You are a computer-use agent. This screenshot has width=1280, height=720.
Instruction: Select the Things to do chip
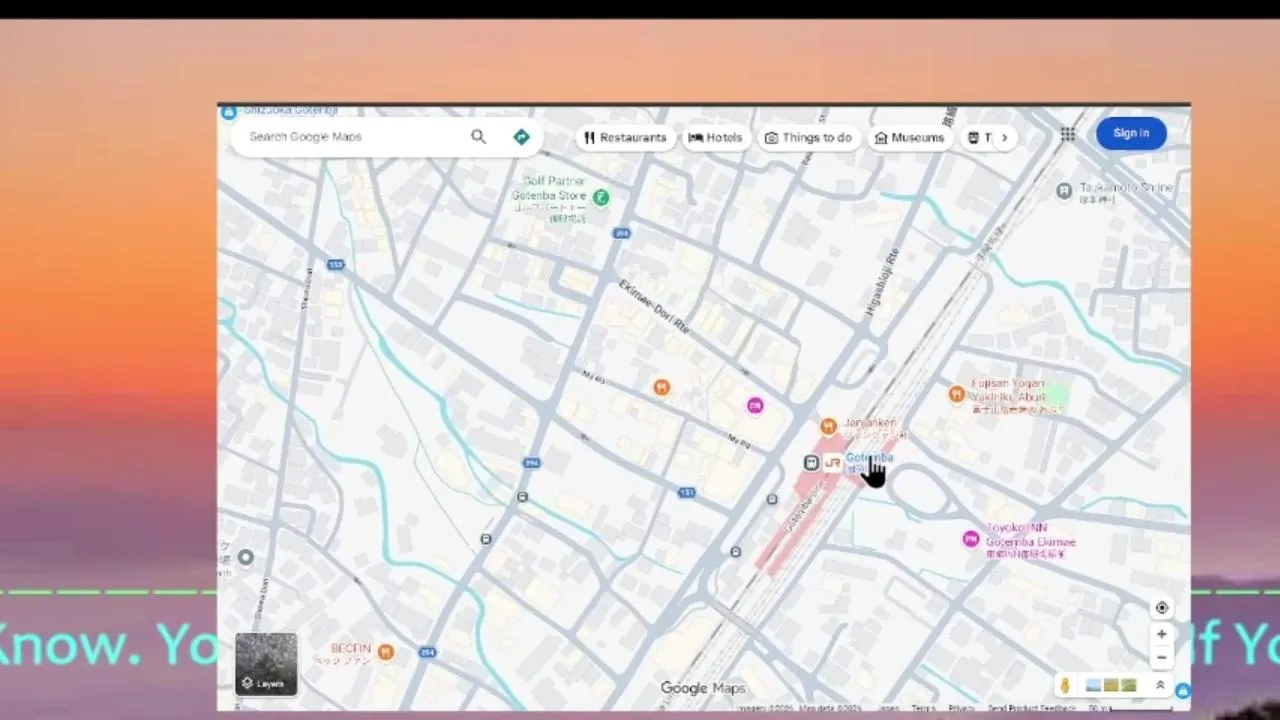[808, 138]
